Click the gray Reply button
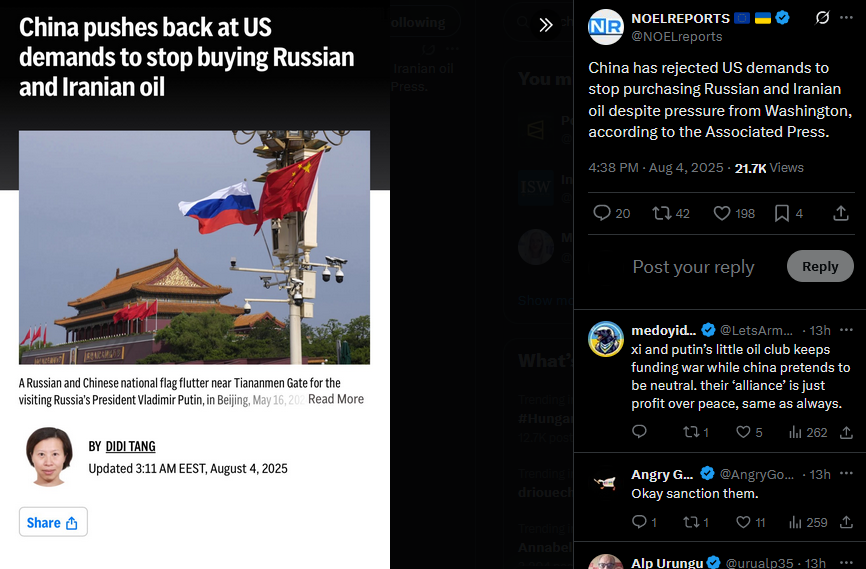This screenshot has width=866, height=569. [820, 266]
